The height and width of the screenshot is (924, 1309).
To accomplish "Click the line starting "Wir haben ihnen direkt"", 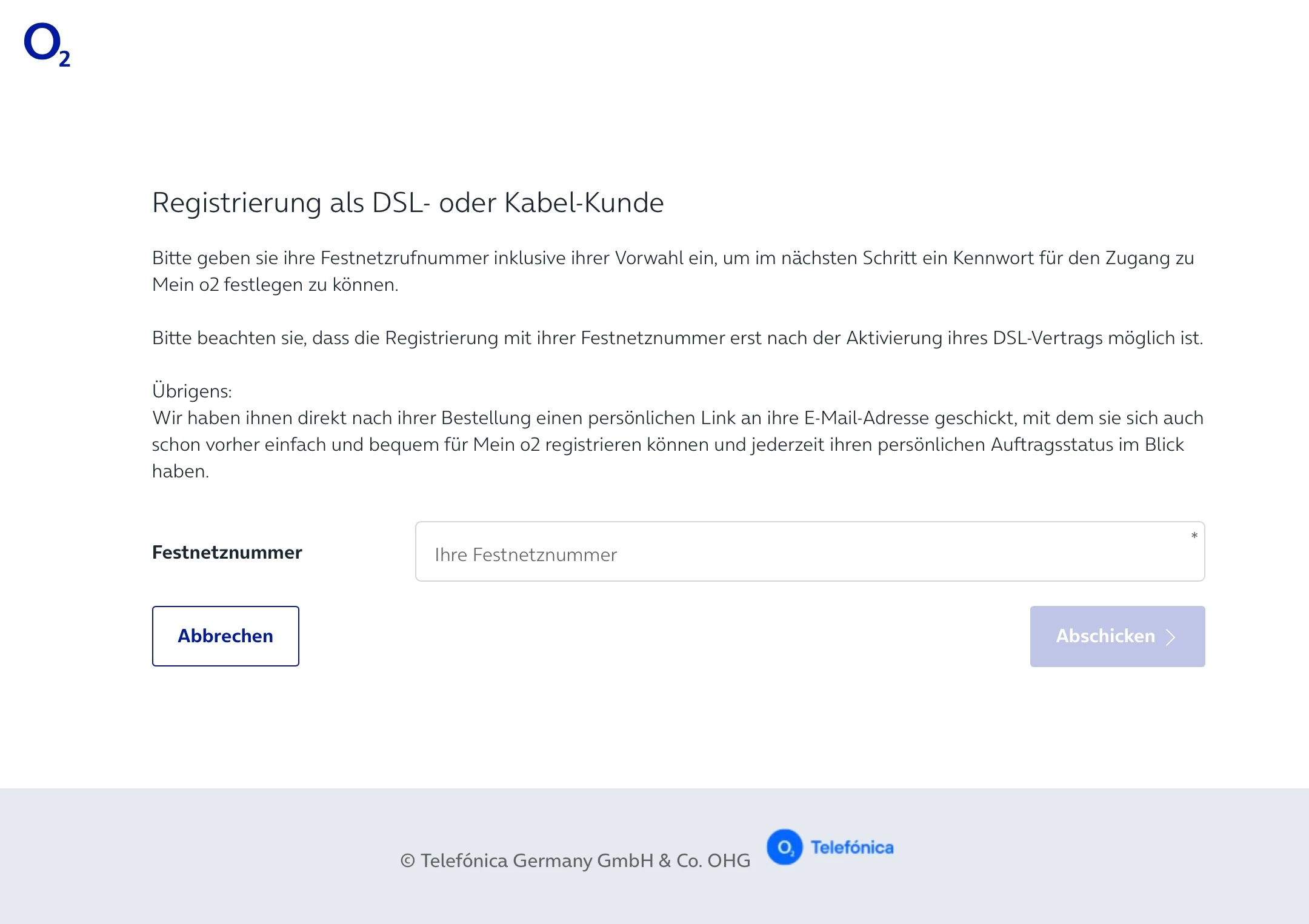I will (677, 418).
